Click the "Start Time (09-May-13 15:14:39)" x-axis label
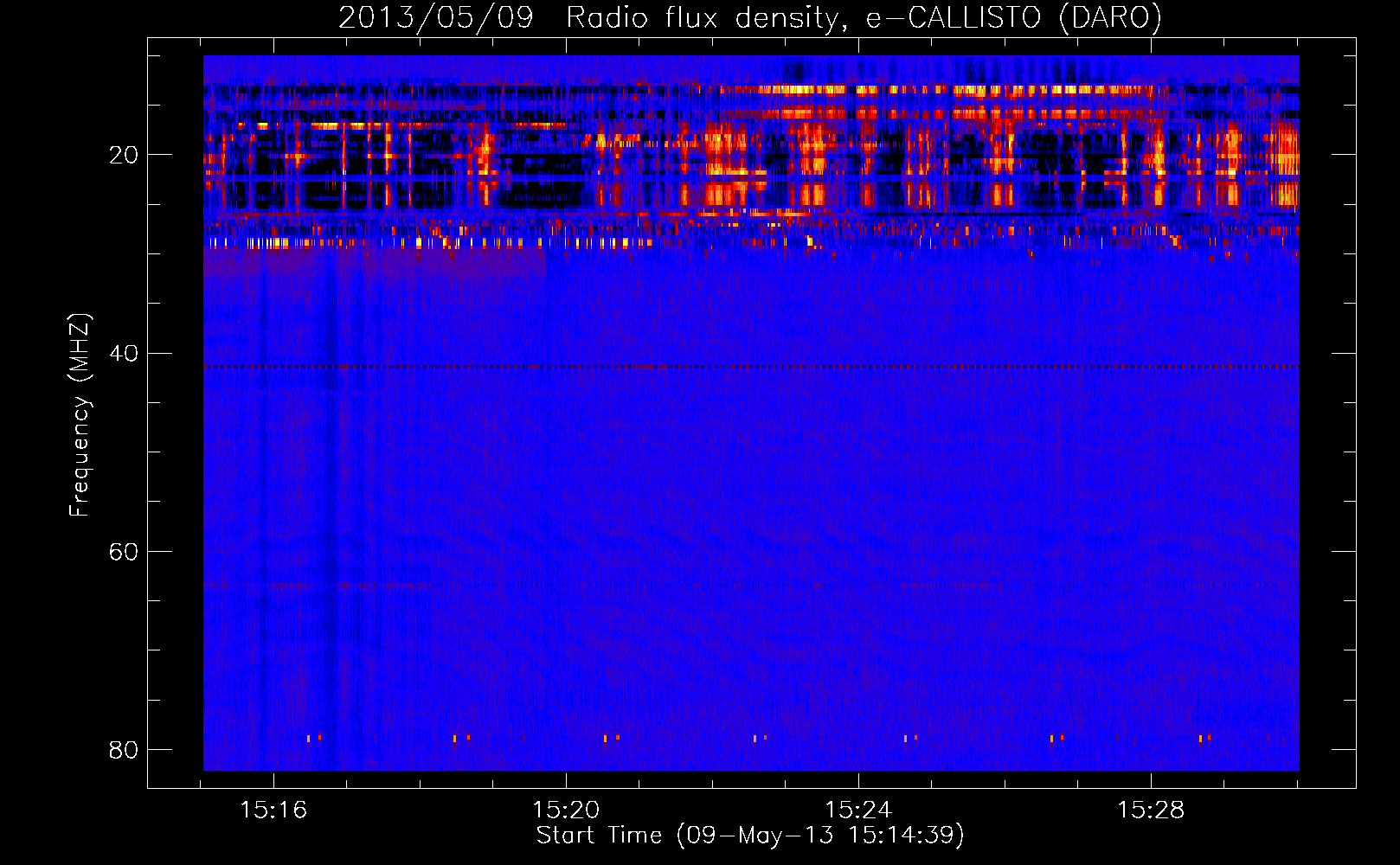The image size is (1400, 865). [x=749, y=836]
